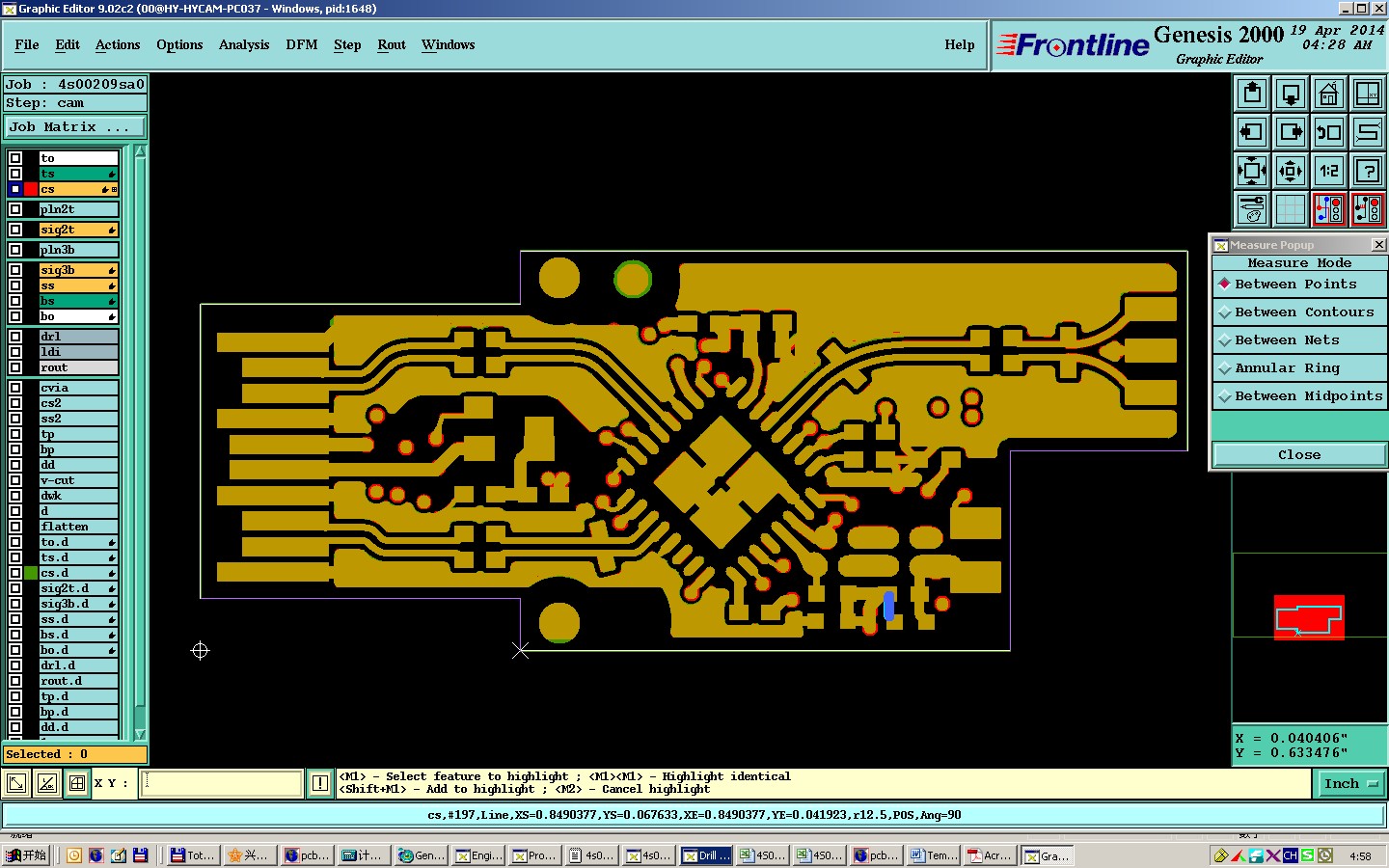Select the 'flatten' layer row
The image size is (1389, 868).
tap(78, 527)
